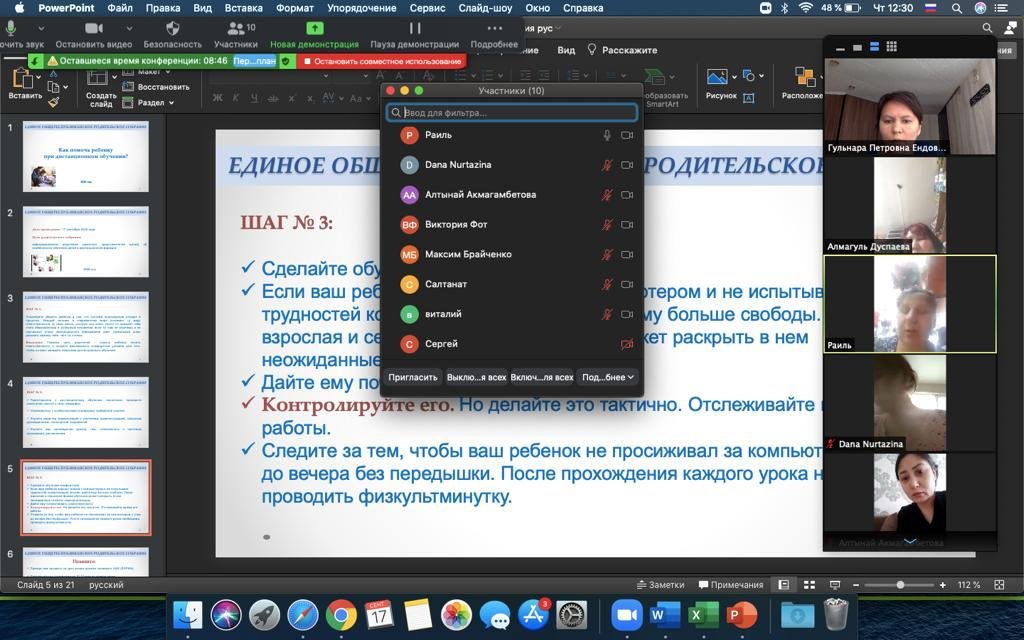Expand the Под...бнее dropdown in participants panel
This screenshot has height=640, width=1024.
[x=608, y=377]
